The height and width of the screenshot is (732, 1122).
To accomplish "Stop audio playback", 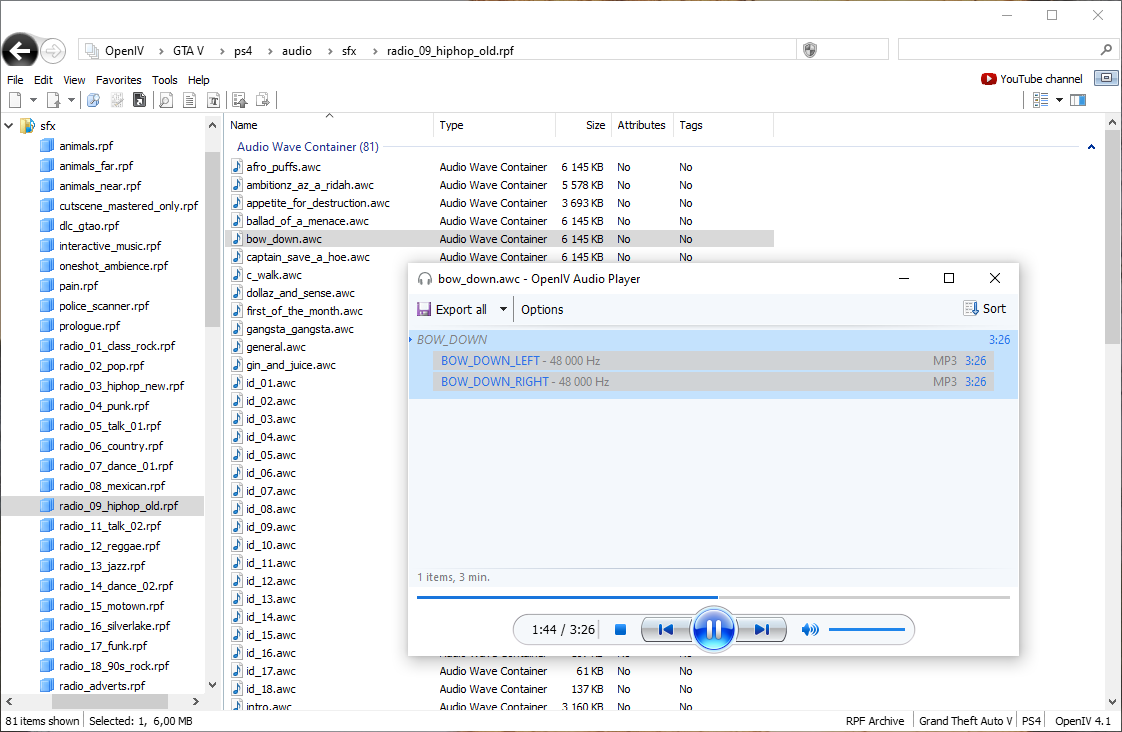I will (620, 630).
